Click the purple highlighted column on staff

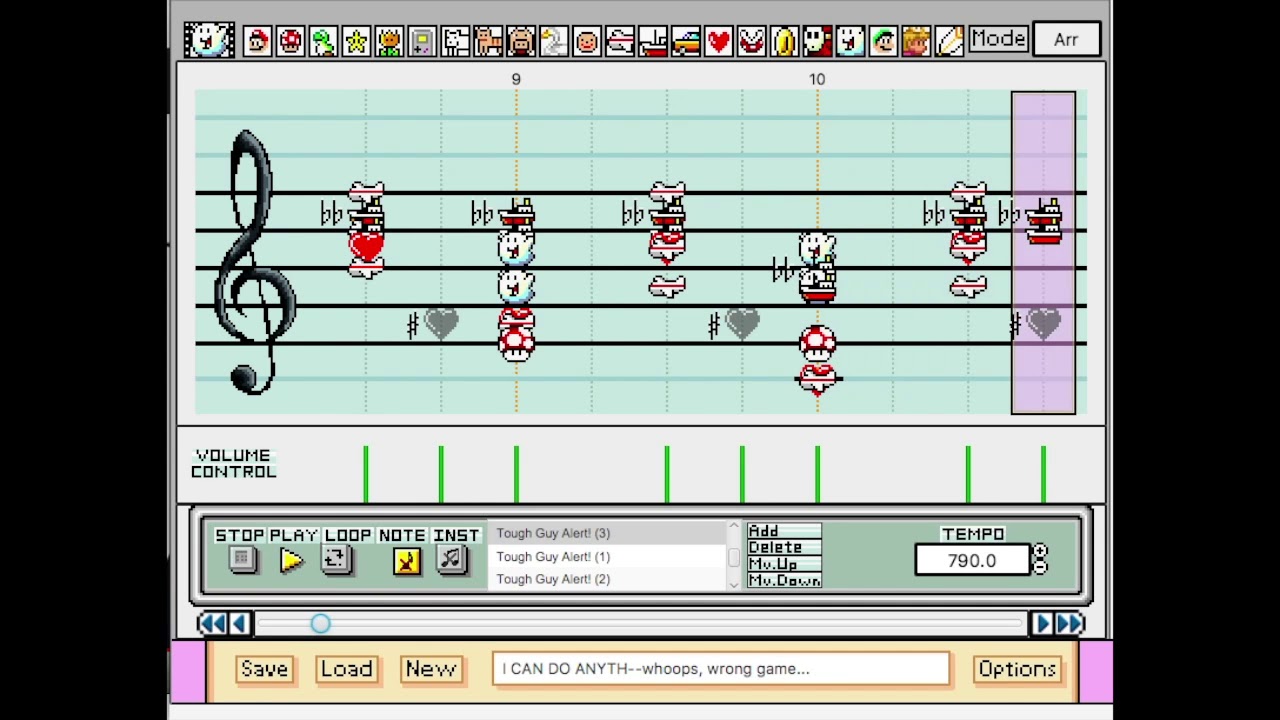coord(1043,252)
